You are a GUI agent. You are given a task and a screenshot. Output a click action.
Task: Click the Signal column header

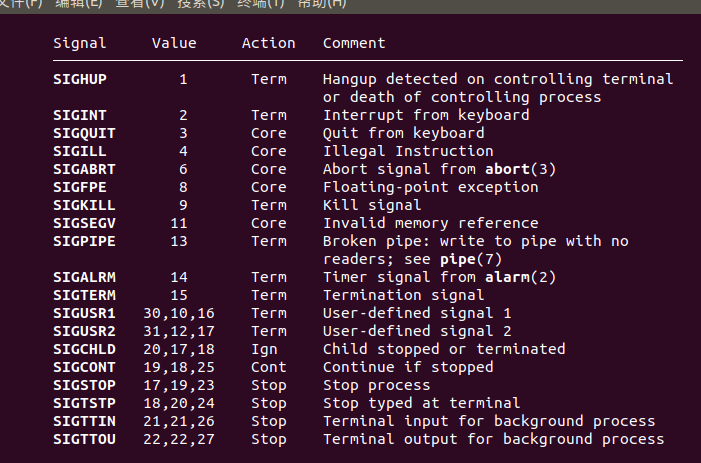coord(80,43)
